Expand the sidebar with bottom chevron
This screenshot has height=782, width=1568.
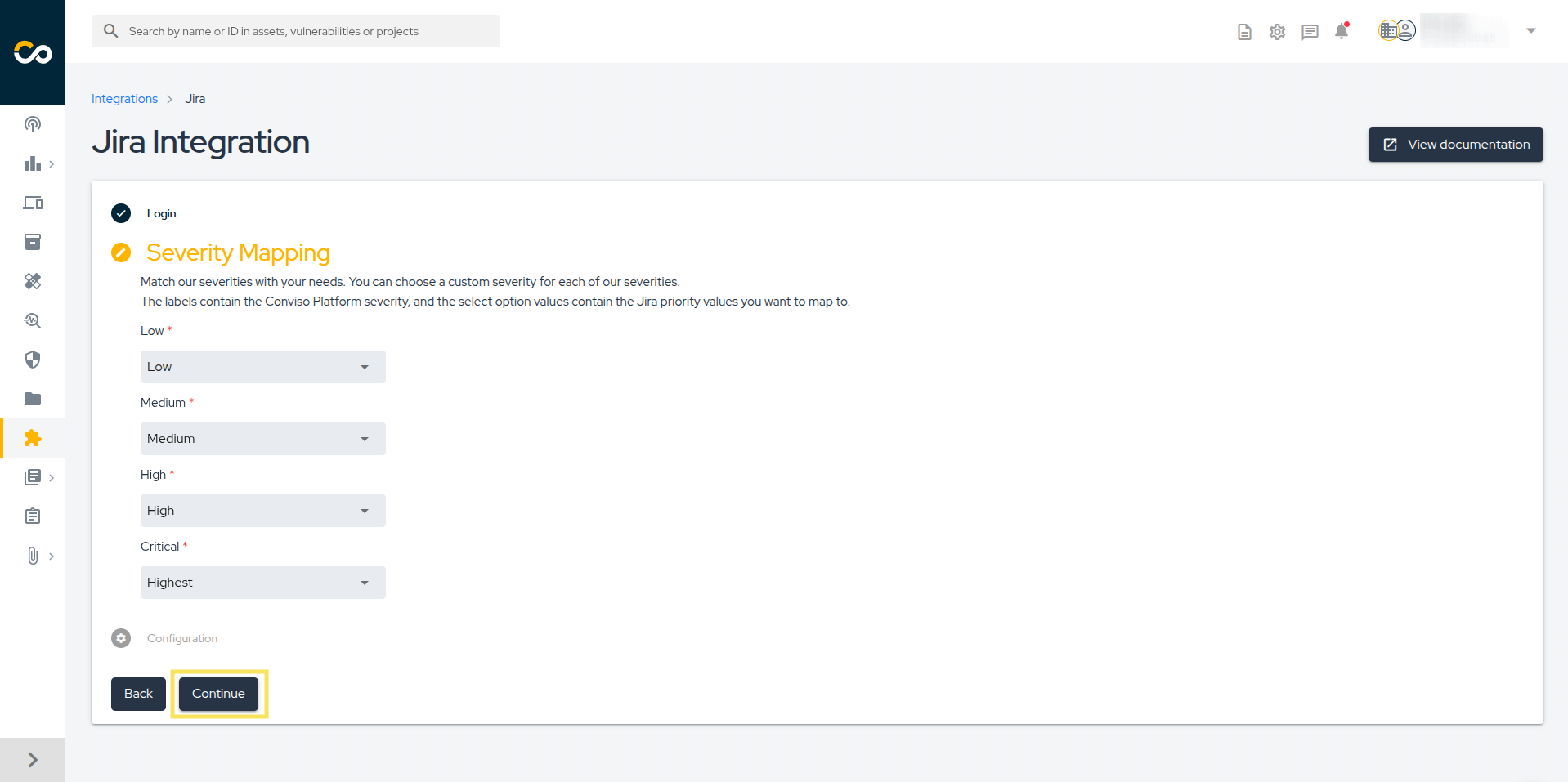33,760
